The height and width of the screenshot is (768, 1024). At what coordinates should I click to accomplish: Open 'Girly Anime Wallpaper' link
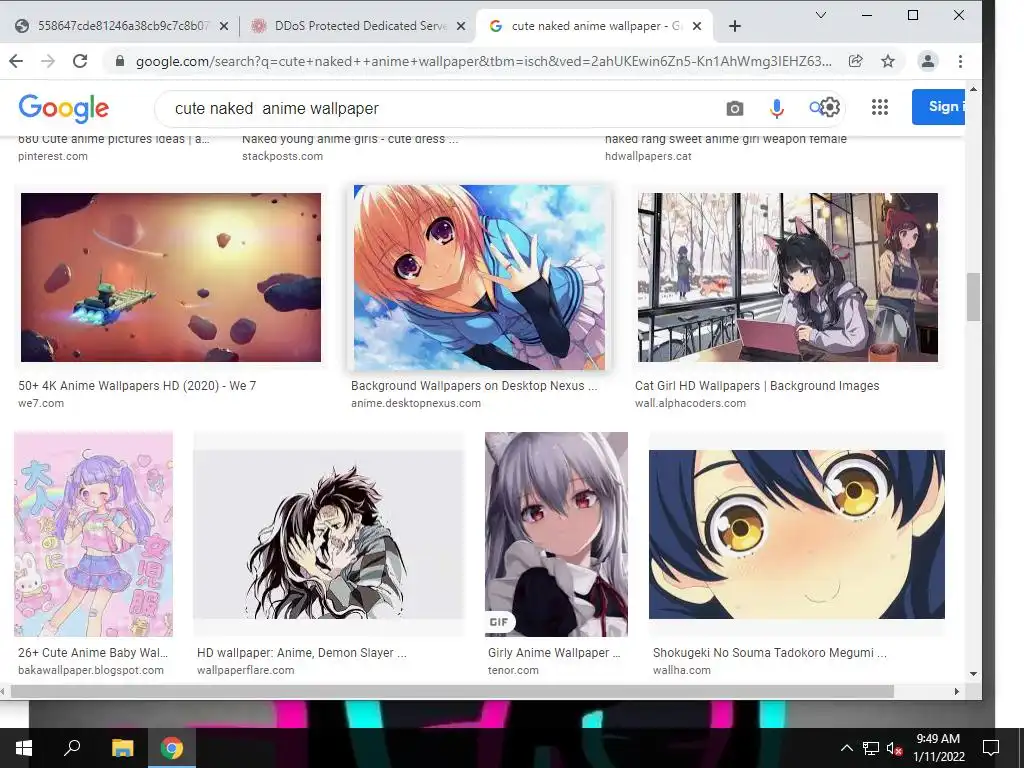tap(554, 653)
